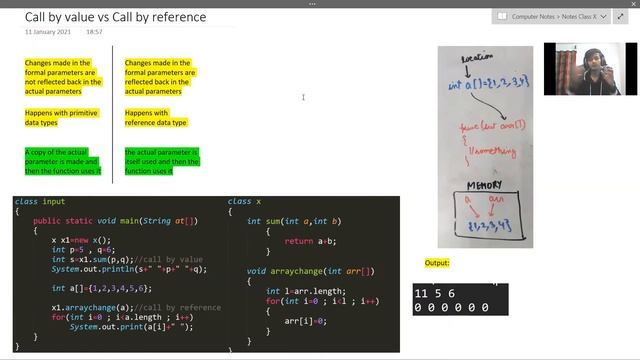
Task: Click the comment '//call by reference' in code
Action: click(x=178, y=307)
